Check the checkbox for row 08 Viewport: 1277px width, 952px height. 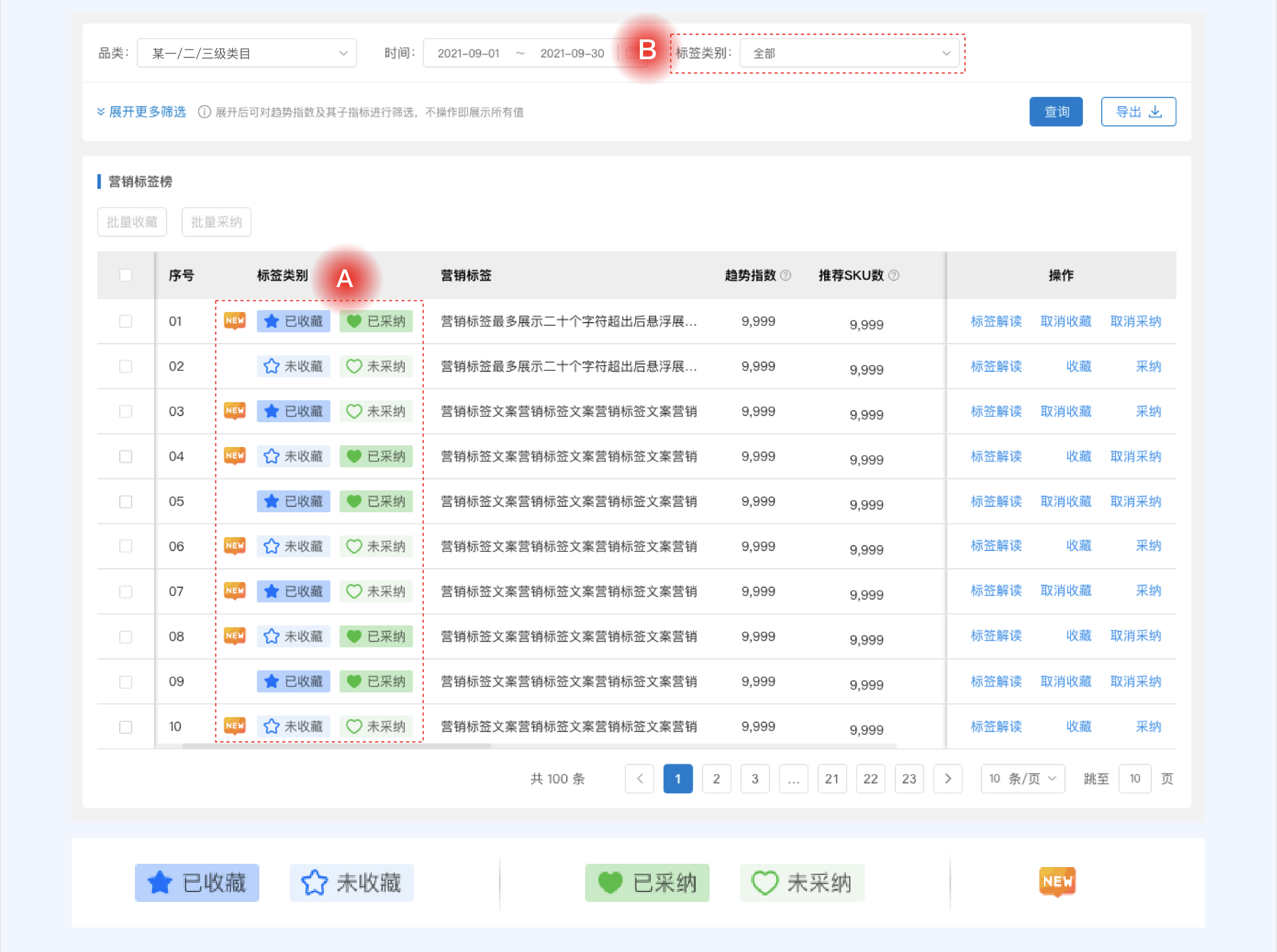126,637
